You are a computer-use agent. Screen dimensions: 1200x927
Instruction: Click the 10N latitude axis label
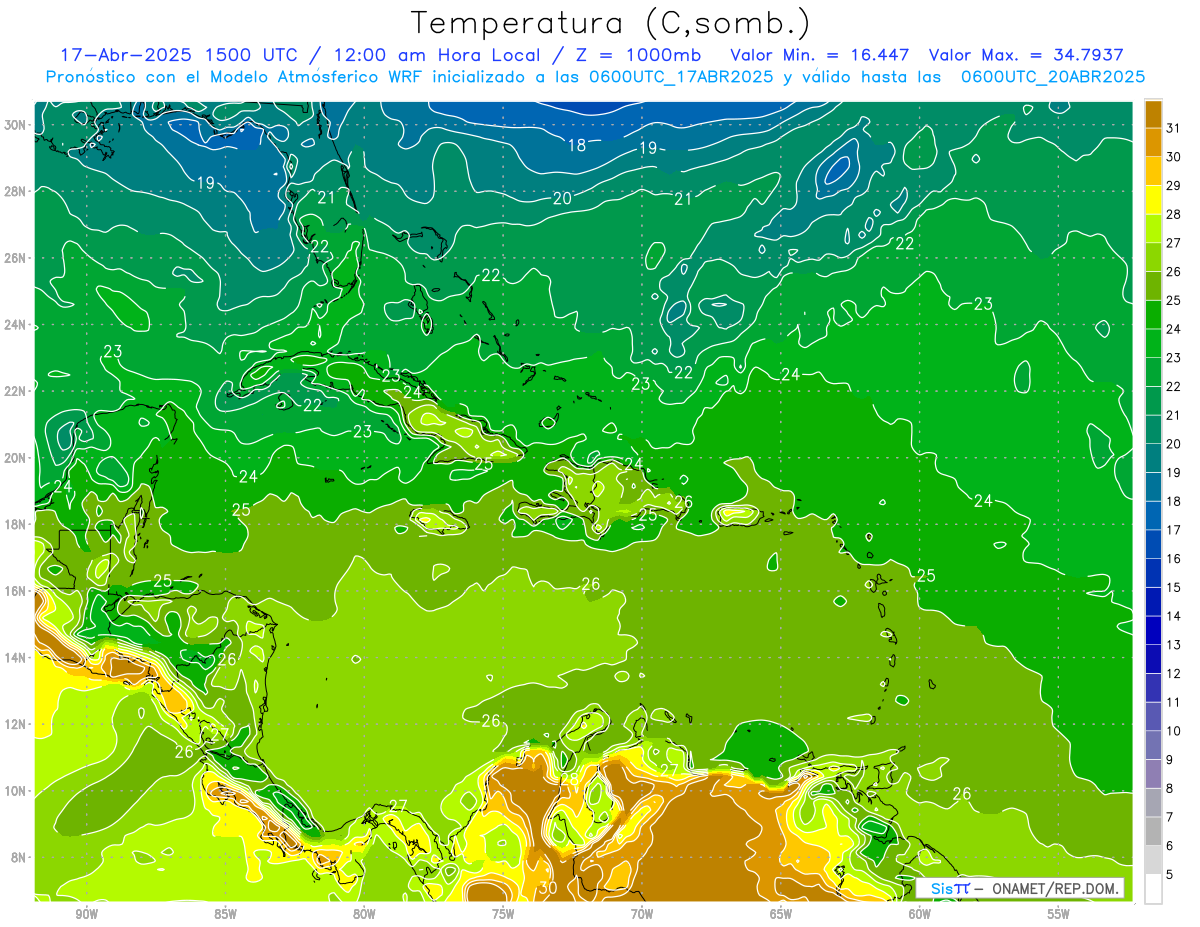click(x=16, y=791)
